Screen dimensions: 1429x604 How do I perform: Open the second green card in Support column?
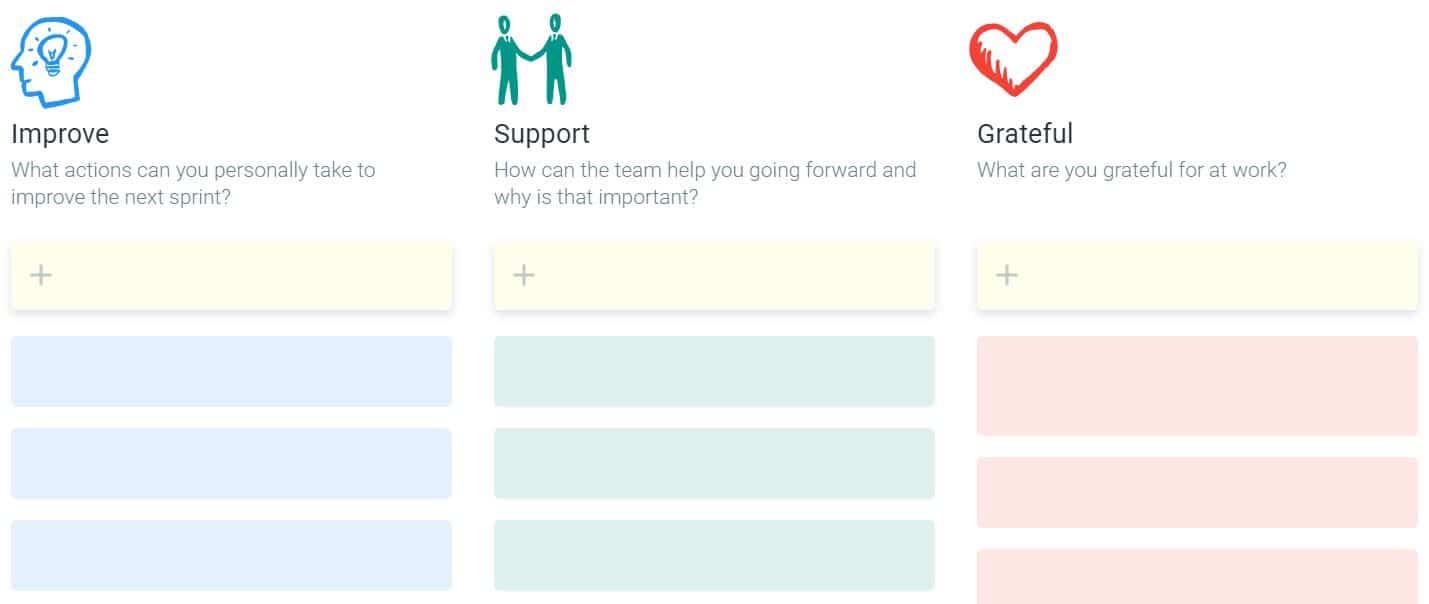[x=714, y=463]
